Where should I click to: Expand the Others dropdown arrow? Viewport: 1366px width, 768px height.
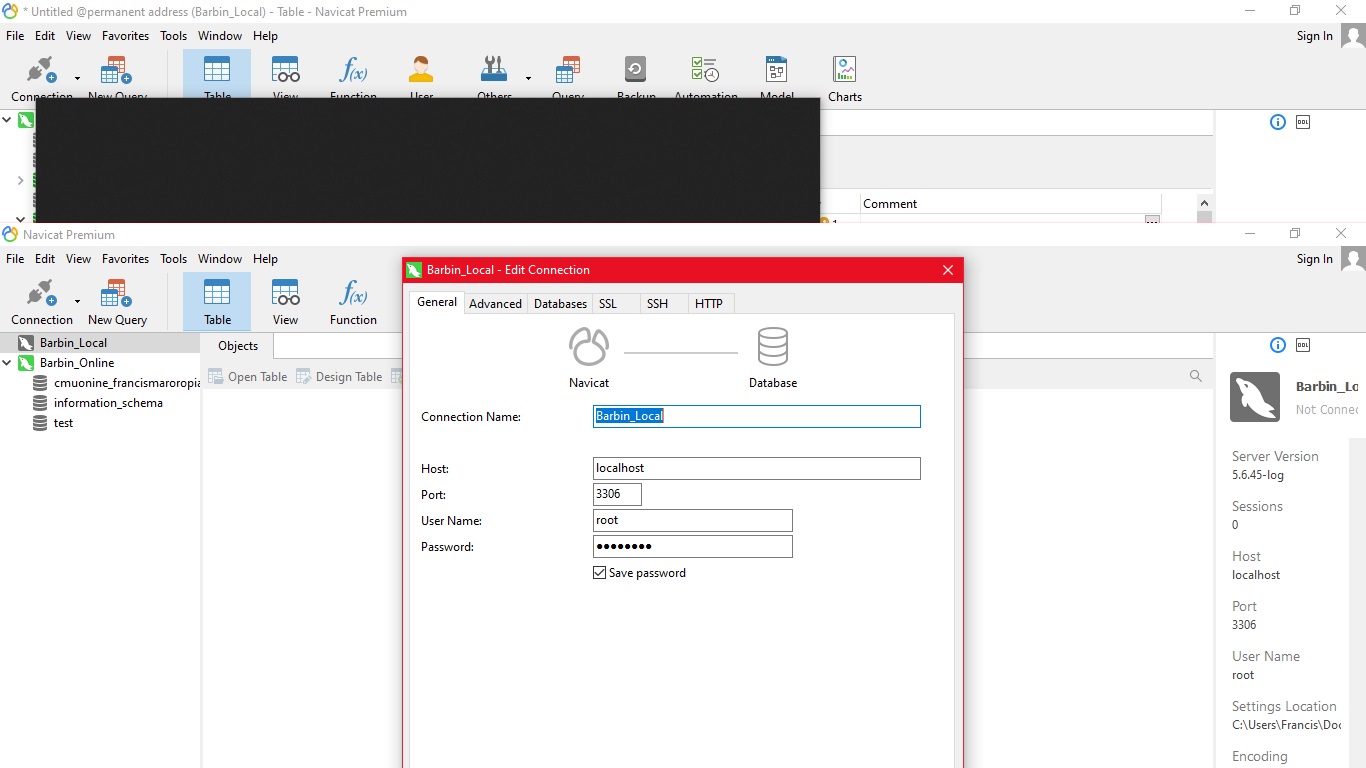pos(528,78)
